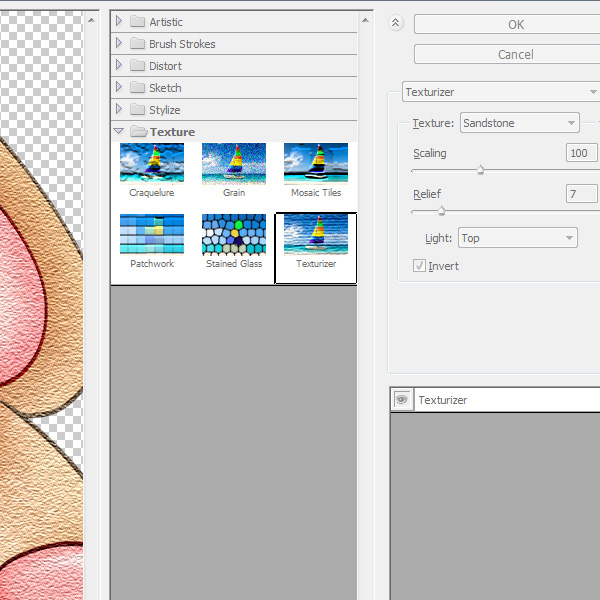This screenshot has width=600, height=600.
Task: Expand the Sketch filter folder
Action: (x=119, y=87)
